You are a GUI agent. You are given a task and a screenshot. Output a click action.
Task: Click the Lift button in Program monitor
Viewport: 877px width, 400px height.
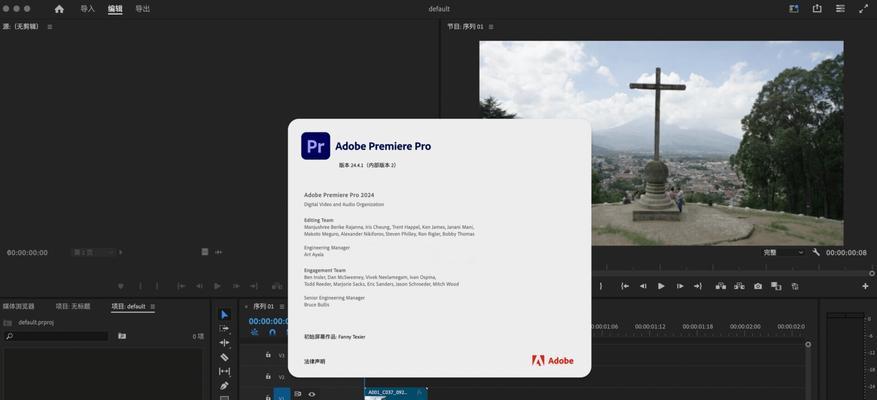721,286
